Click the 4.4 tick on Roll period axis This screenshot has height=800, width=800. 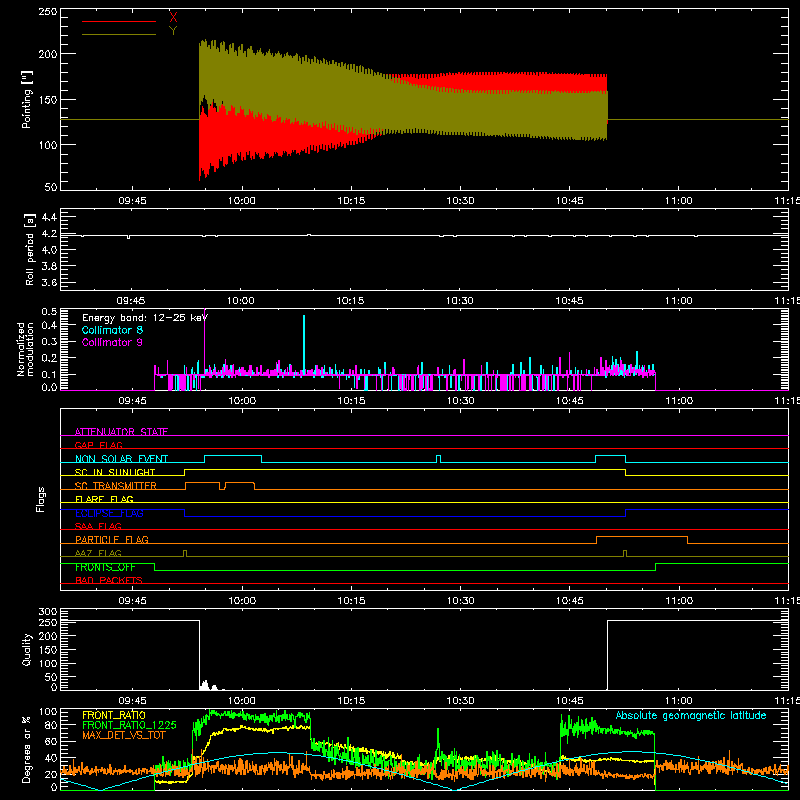49,217
